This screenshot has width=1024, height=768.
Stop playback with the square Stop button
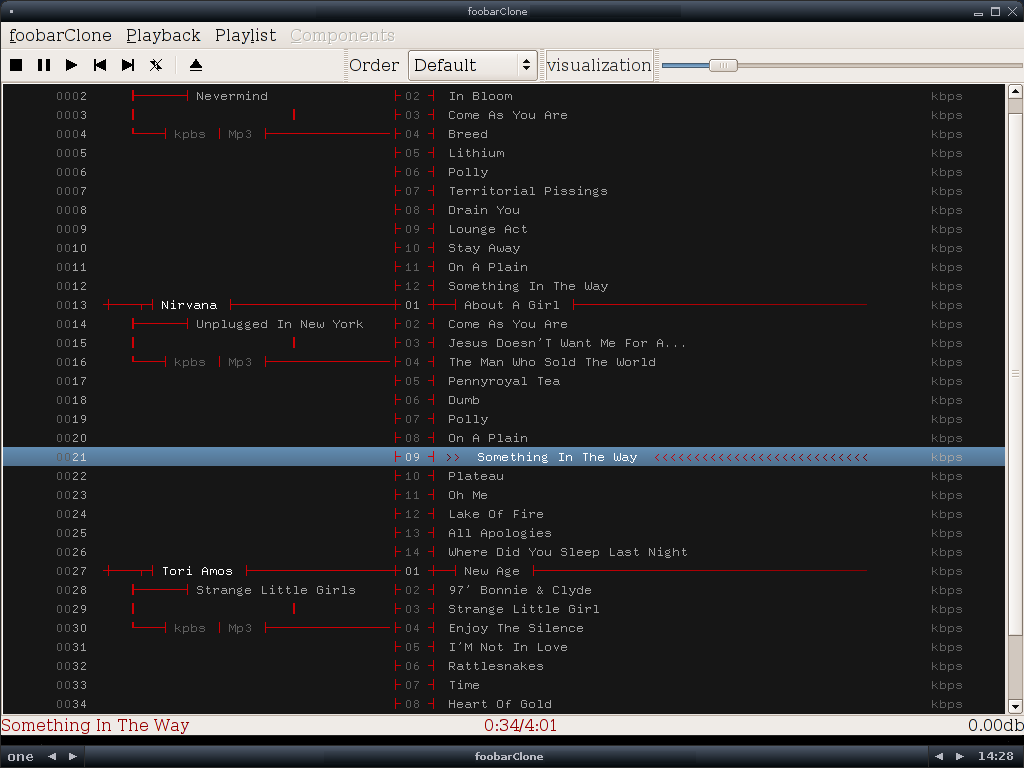point(16,65)
